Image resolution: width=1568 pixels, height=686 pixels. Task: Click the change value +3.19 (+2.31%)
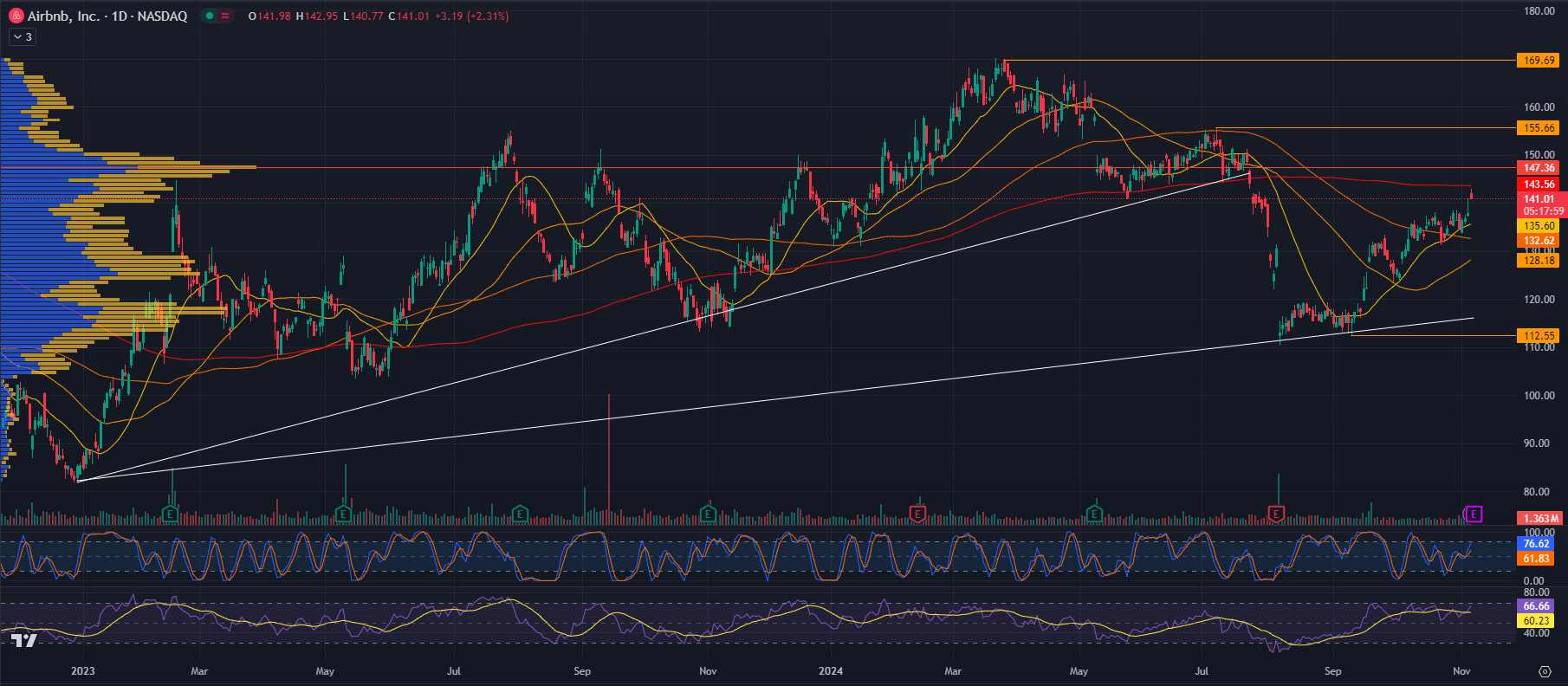click(x=472, y=16)
